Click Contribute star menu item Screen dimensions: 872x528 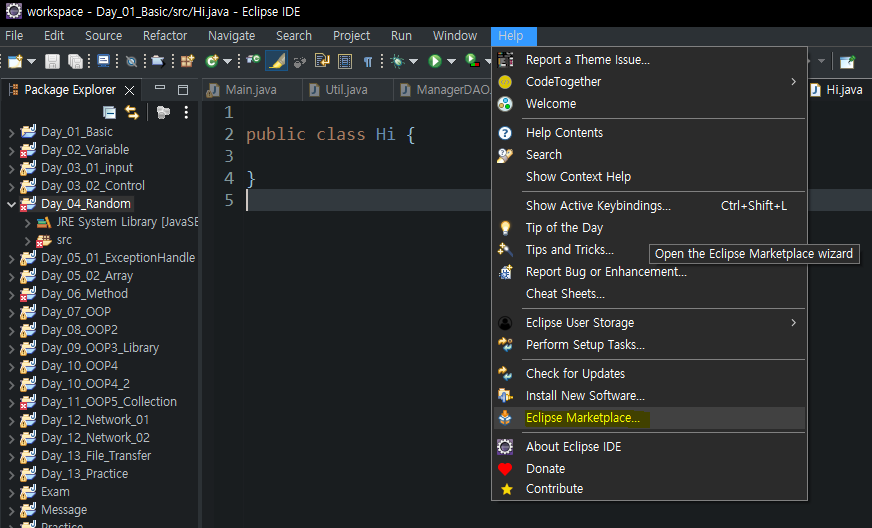[649, 488]
